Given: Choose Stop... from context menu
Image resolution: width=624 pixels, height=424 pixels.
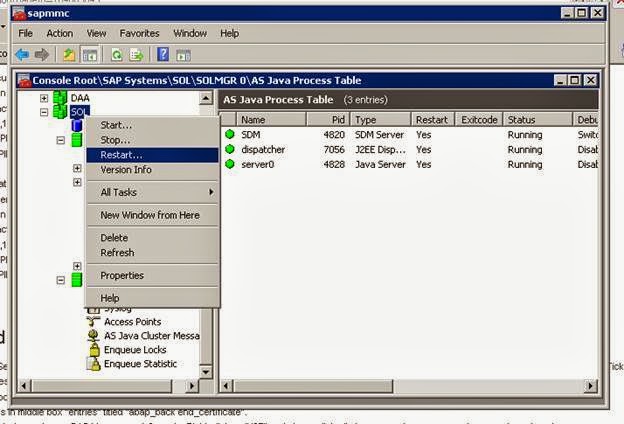Looking at the screenshot, I should [x=152, y=140].
